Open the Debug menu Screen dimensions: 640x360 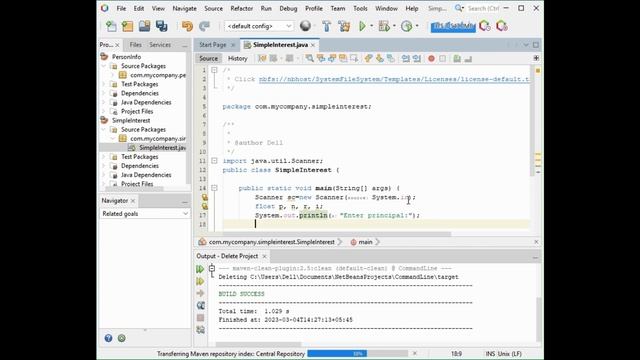[288, 8]
